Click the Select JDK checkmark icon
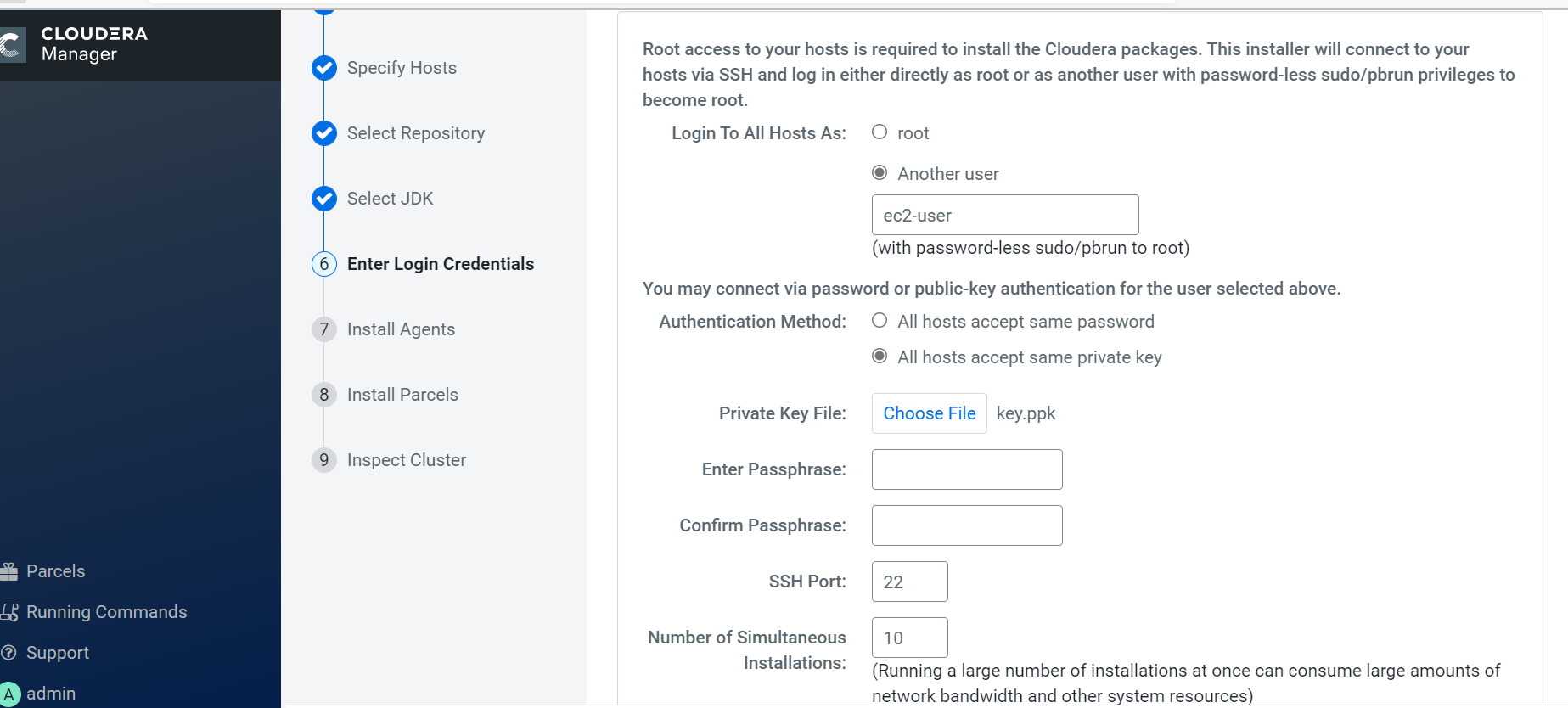The height and width of the screenshot is (708, 1568). (324, 199)
